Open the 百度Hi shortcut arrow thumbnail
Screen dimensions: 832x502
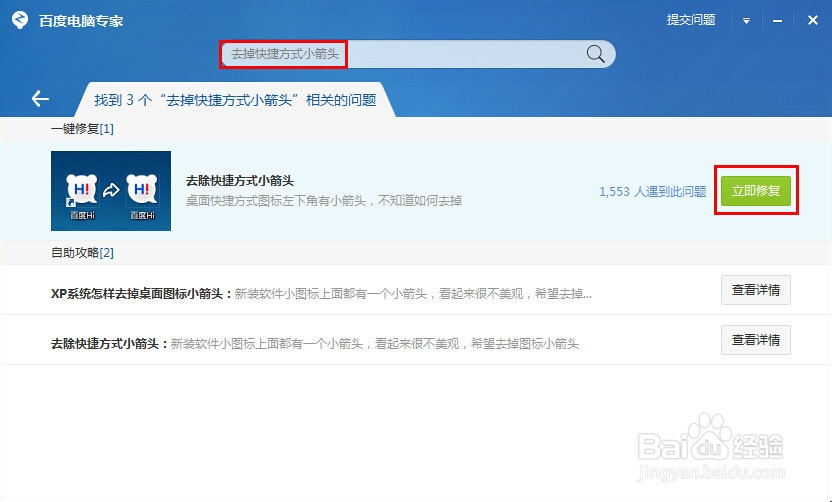pyautogui.click(x=111, y=191)
